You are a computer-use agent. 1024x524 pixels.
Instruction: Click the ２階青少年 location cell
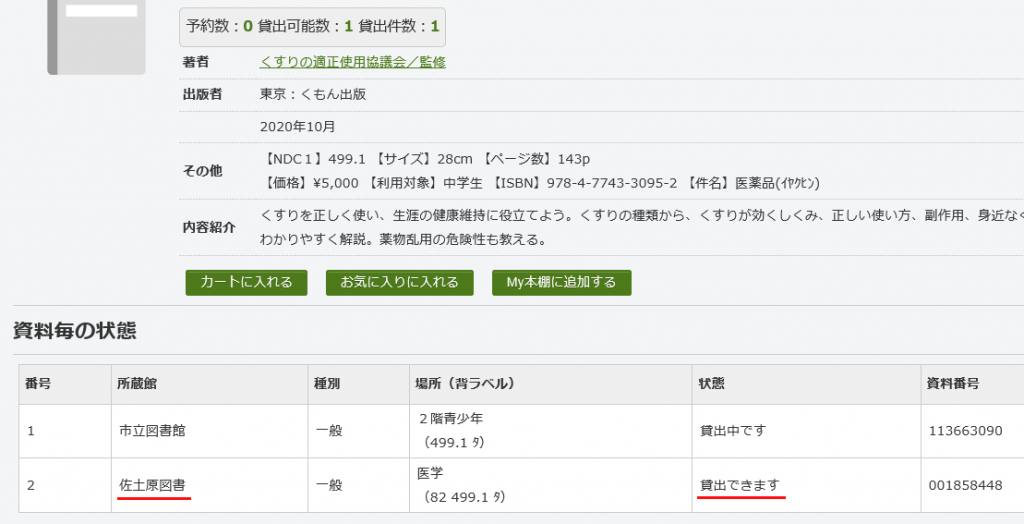pyautogui.click(x=551, y=431)
